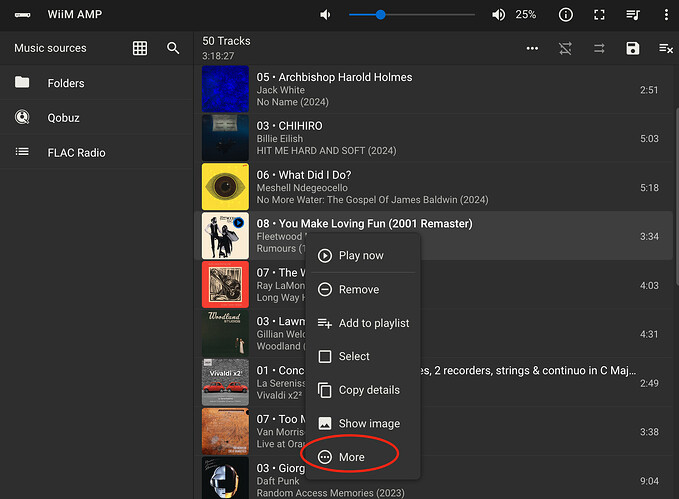Open the vertical three-dot overflow menu
679x499 pixels.
pos(666,15)
